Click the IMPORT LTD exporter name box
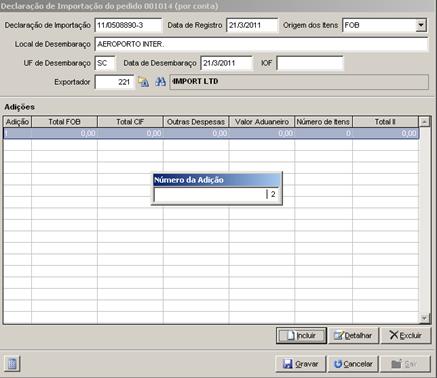 [299, 82]
